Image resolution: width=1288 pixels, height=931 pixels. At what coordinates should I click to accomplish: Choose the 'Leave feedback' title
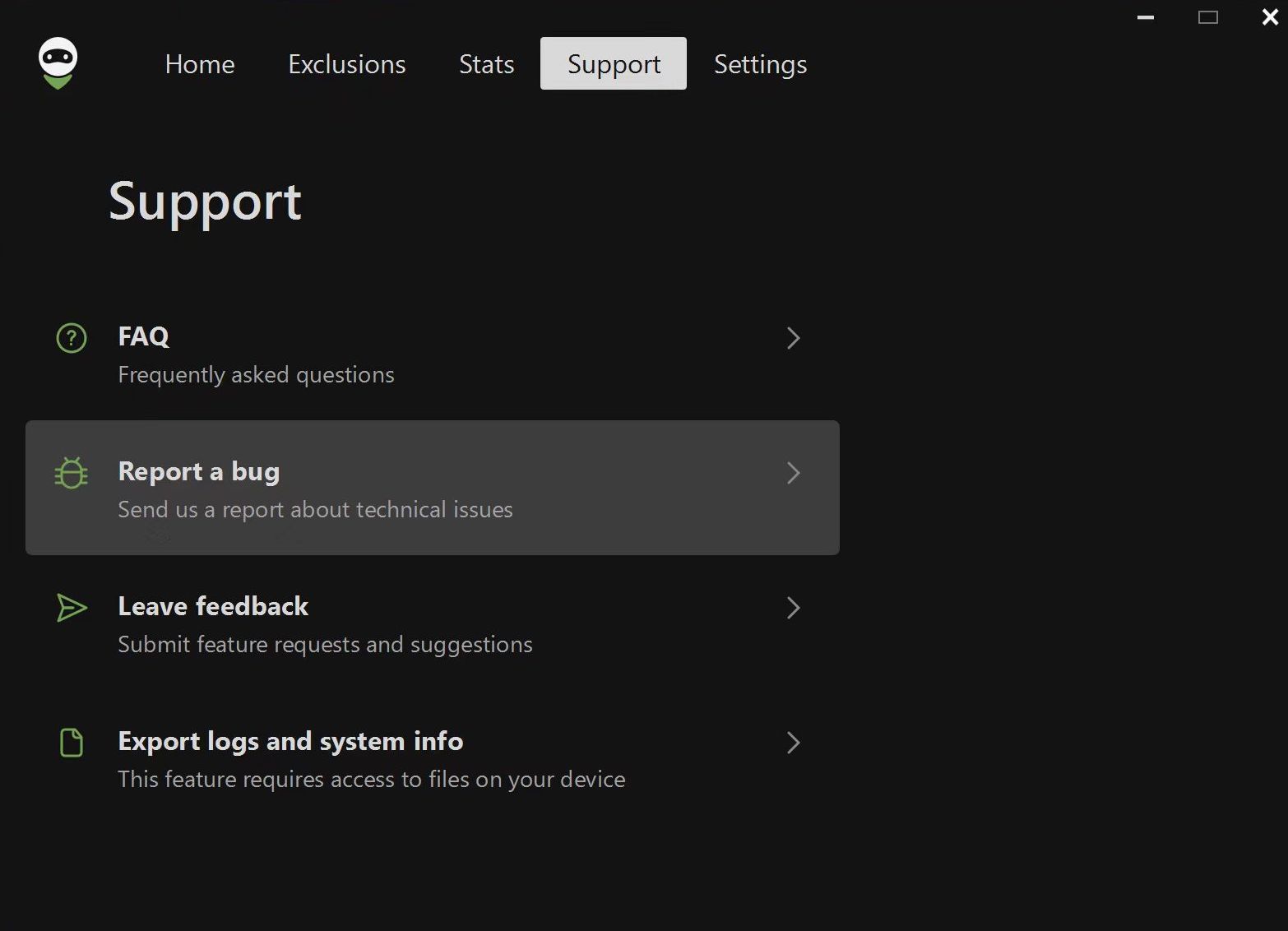click(x=213, y=606)
